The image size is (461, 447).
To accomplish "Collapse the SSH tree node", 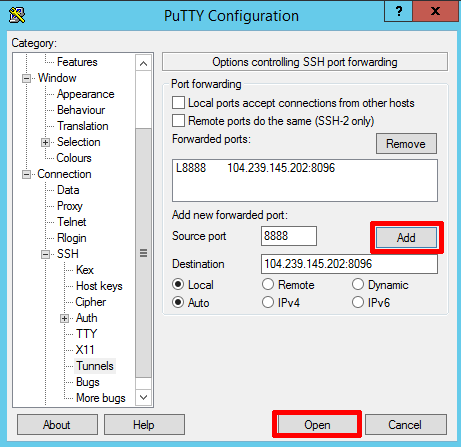I will click(x=45, y=255).
